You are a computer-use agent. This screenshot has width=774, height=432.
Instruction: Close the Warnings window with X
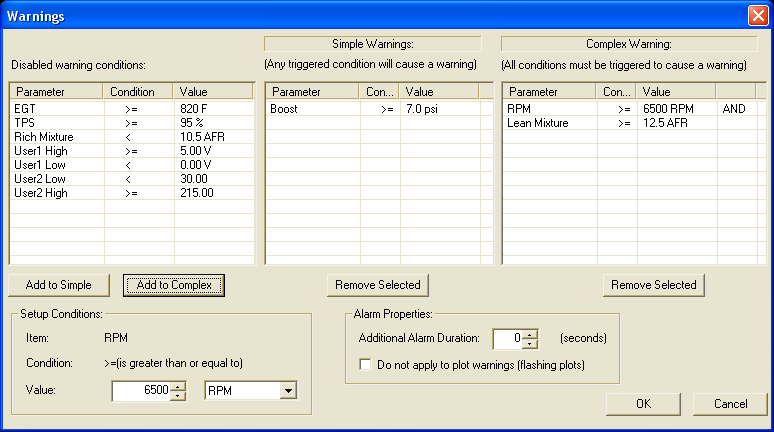pos(757,16)
